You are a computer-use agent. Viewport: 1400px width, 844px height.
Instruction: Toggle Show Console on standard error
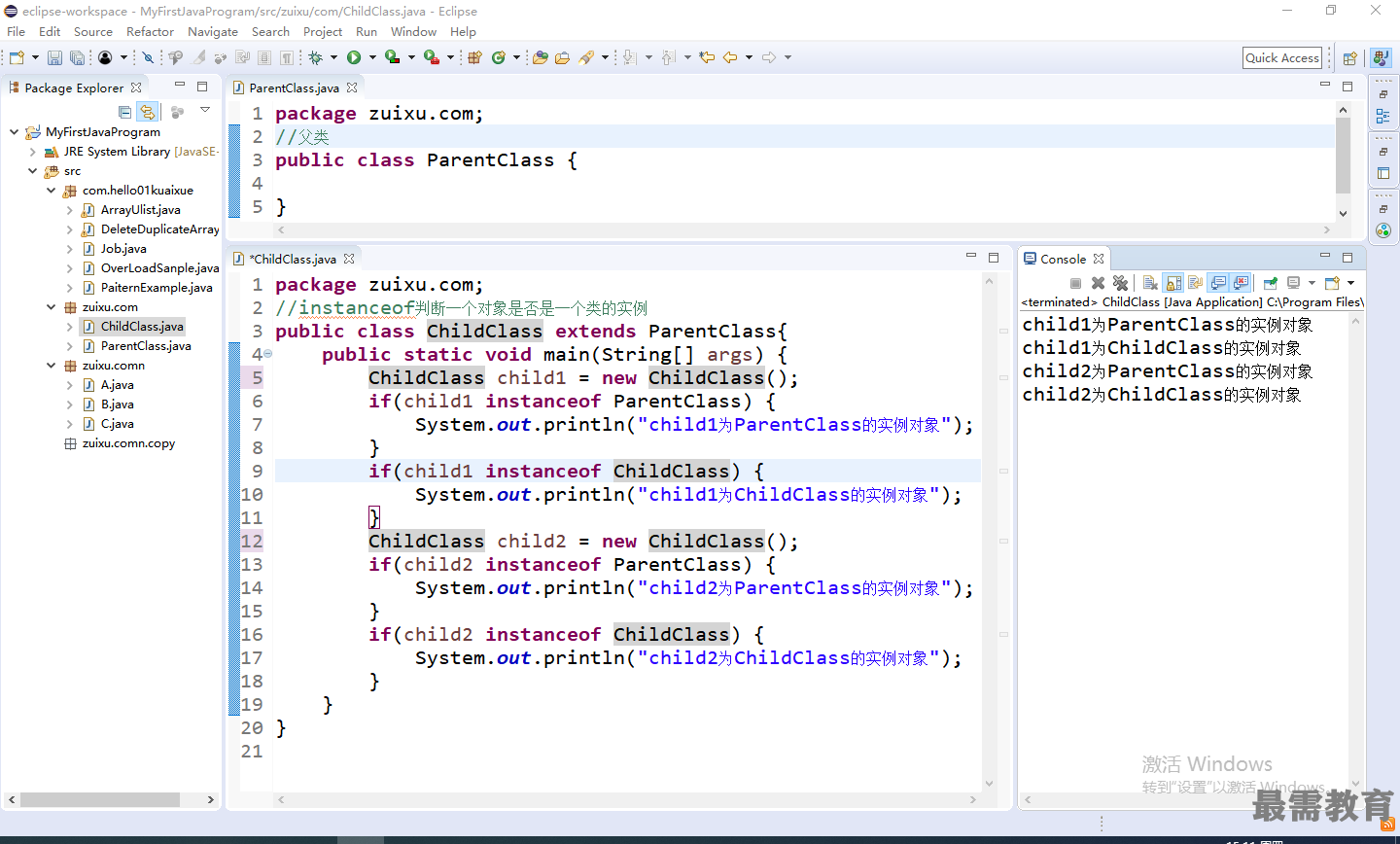coord(1241,283)
